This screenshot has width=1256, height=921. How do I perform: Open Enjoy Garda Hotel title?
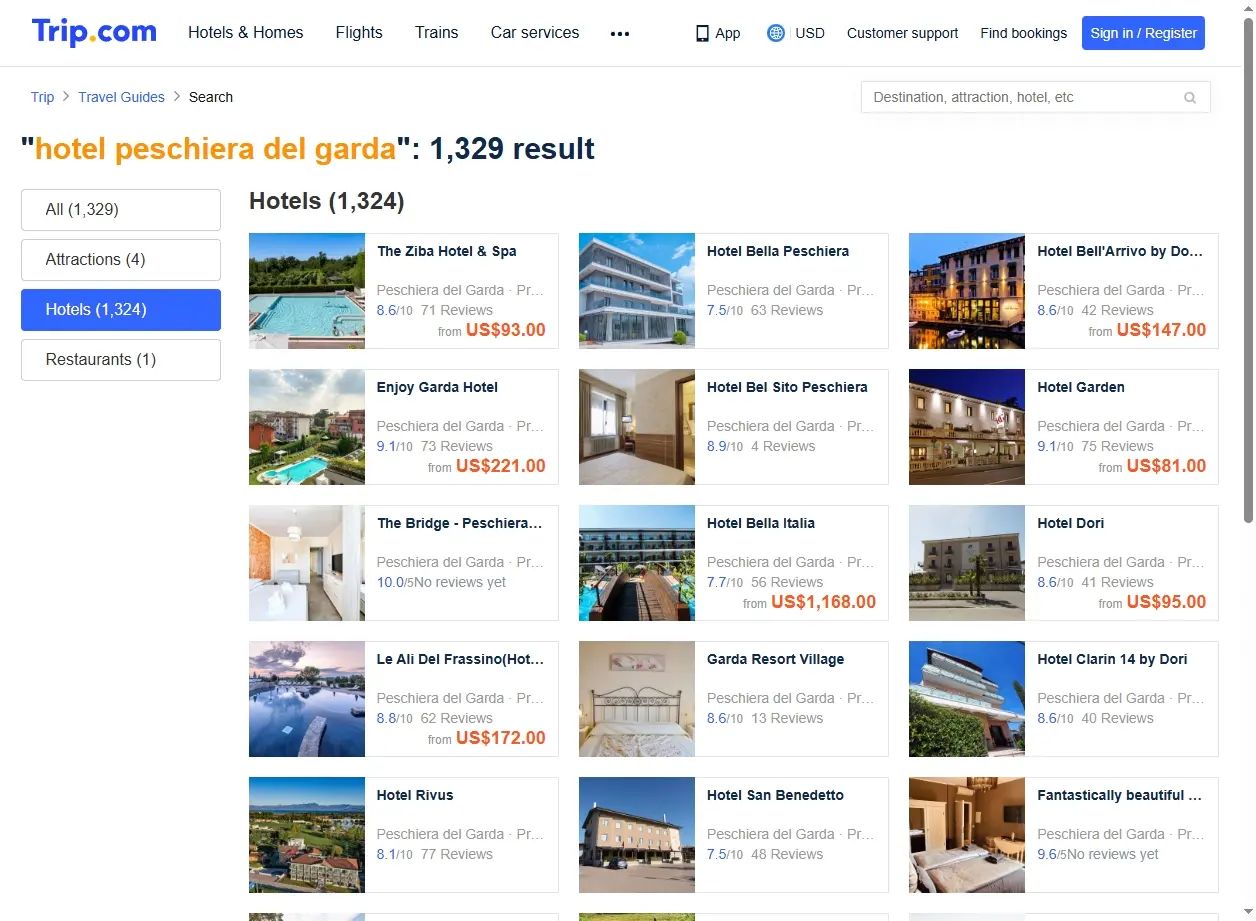point(437,387)
